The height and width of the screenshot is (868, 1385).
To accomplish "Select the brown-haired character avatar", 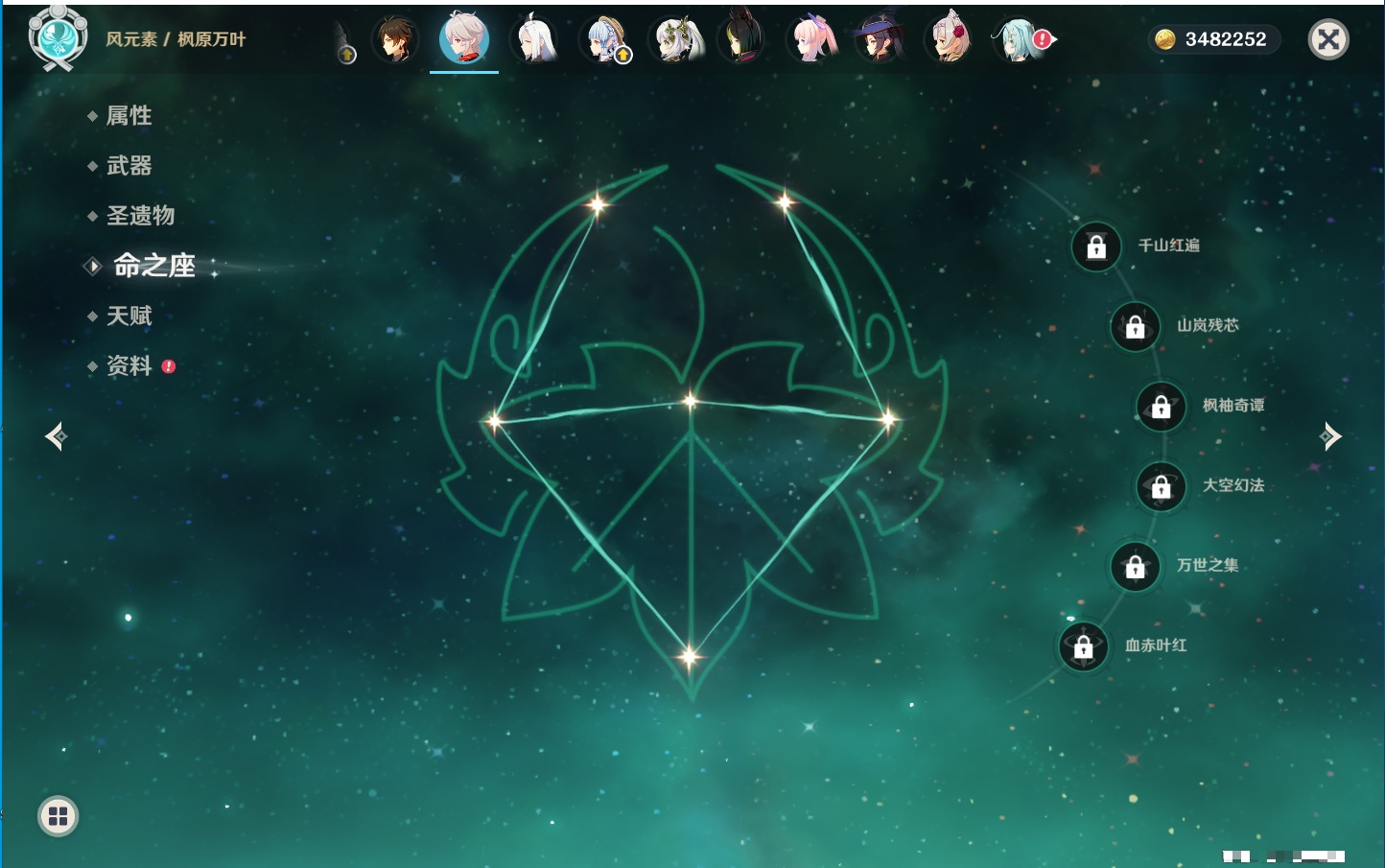I will coord(395,39).
